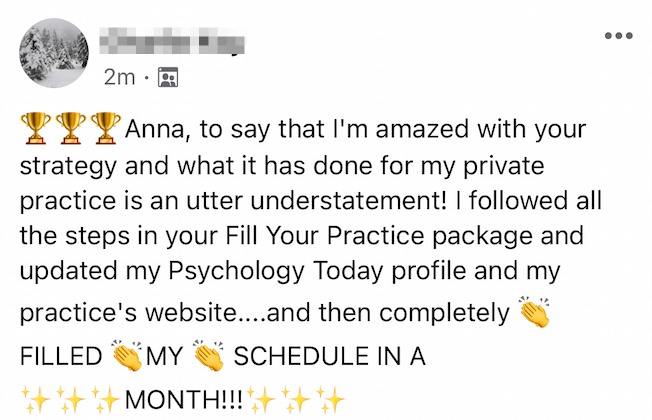
Task: Click the last sparkle emoji in the post
Action: 332,402
